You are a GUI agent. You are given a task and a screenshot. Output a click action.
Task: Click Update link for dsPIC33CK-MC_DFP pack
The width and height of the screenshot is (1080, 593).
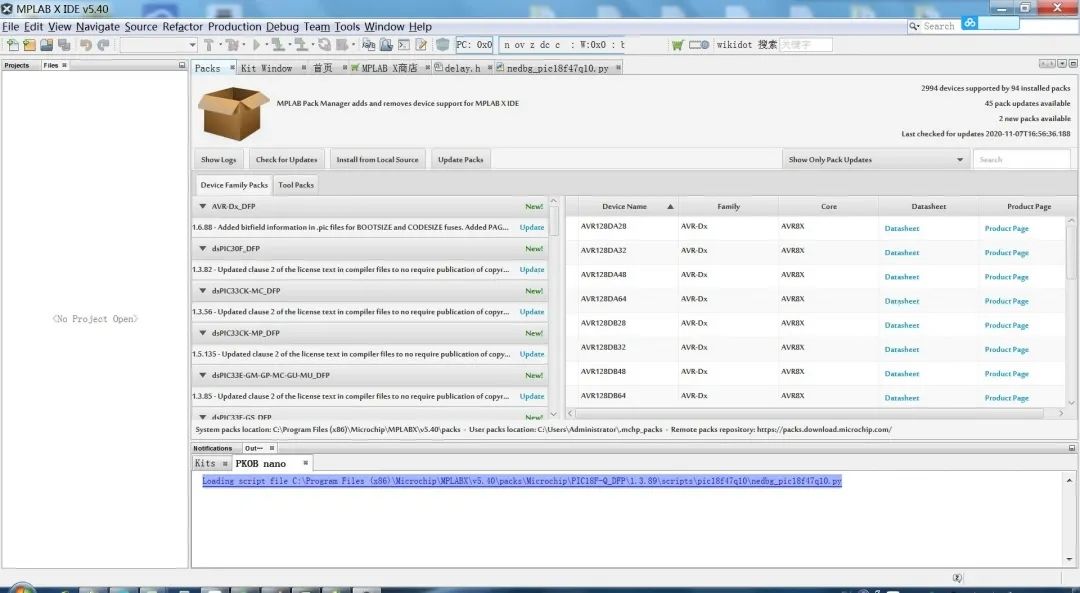[532, 312]
